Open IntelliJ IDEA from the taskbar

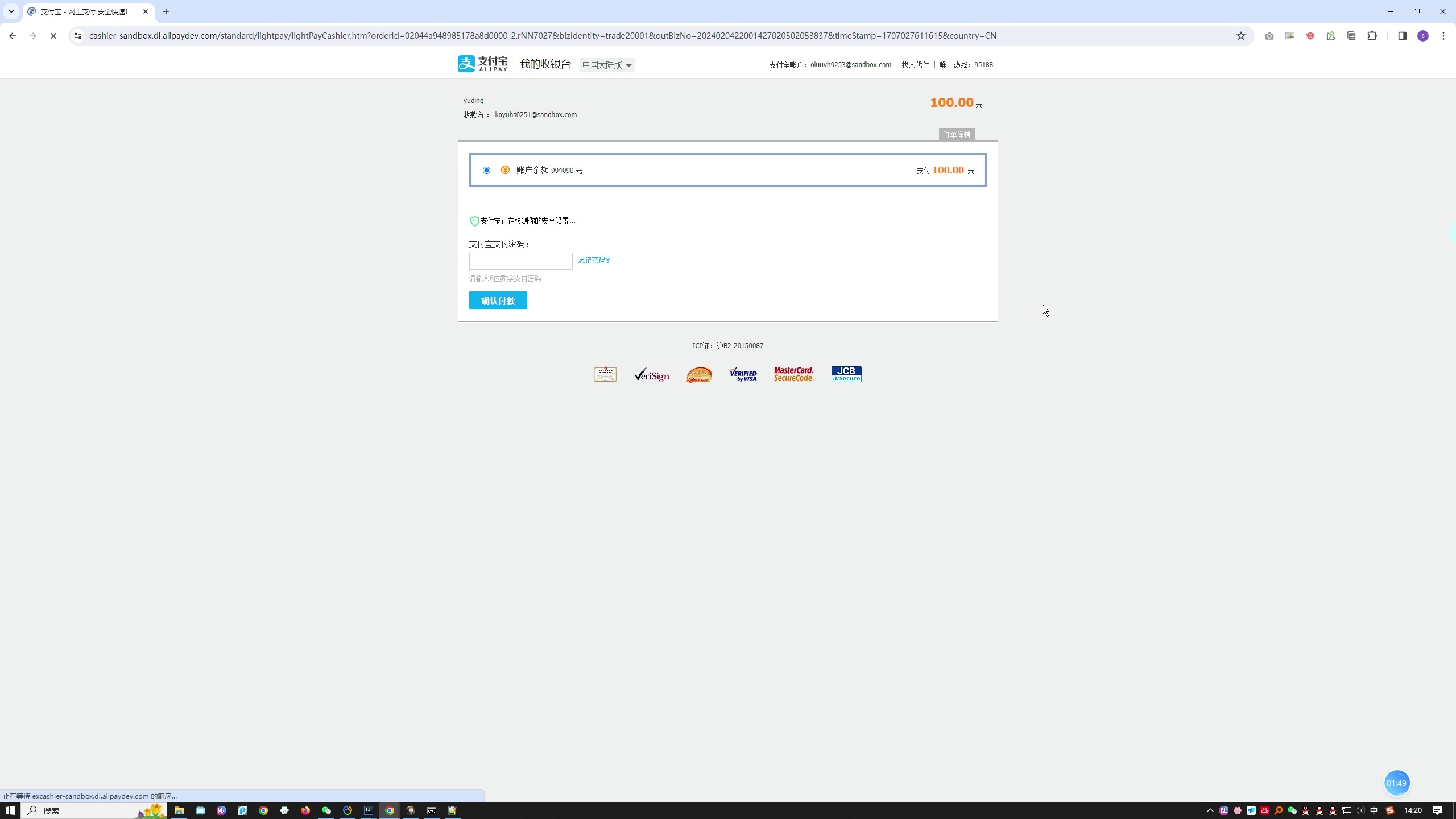[x=369, y=810]
